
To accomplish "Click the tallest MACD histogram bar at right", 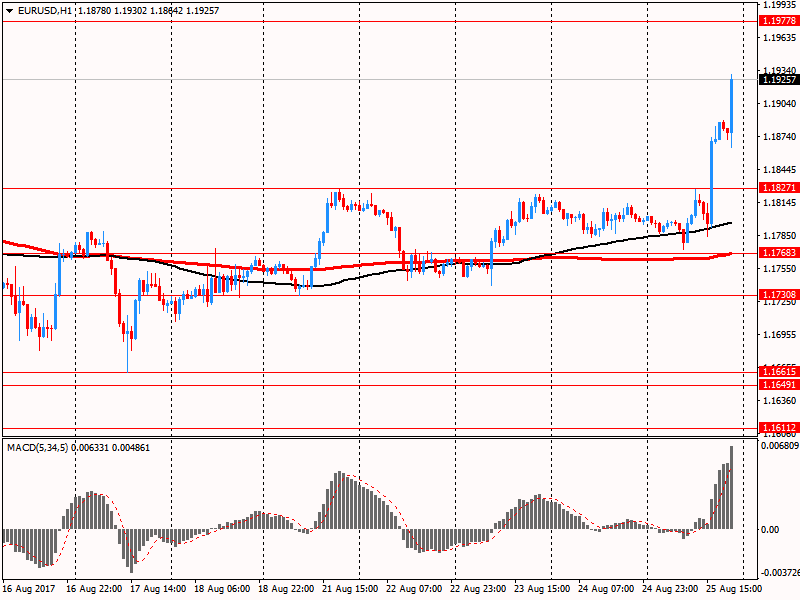I will (x=732, y=488).
